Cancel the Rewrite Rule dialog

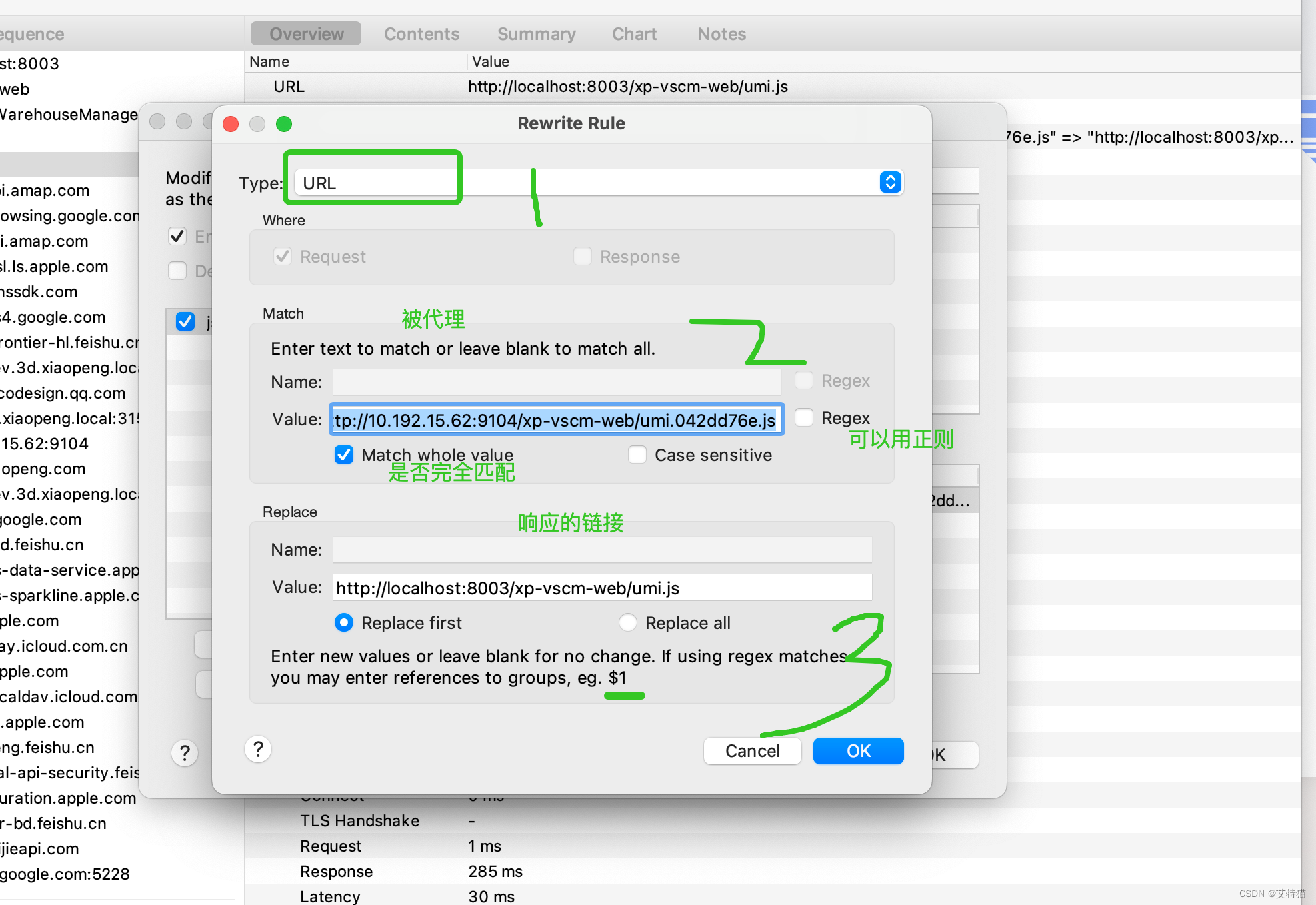click(752, 751)
